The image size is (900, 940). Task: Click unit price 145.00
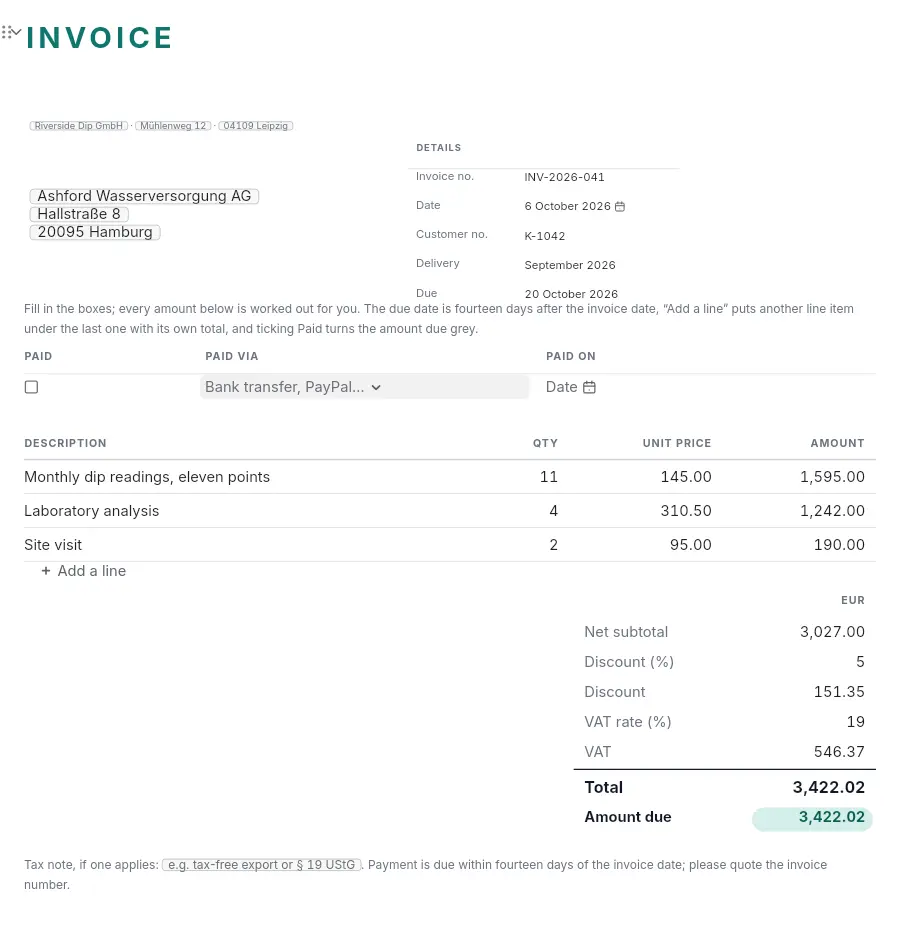(685, 477)
